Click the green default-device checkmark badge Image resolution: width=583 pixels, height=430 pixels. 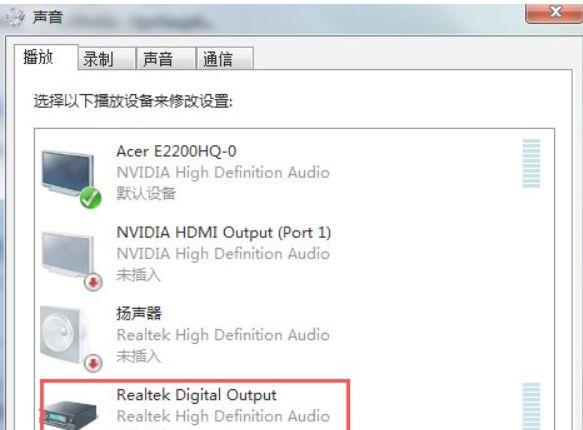pyautogui.click(x=90, y=198)
